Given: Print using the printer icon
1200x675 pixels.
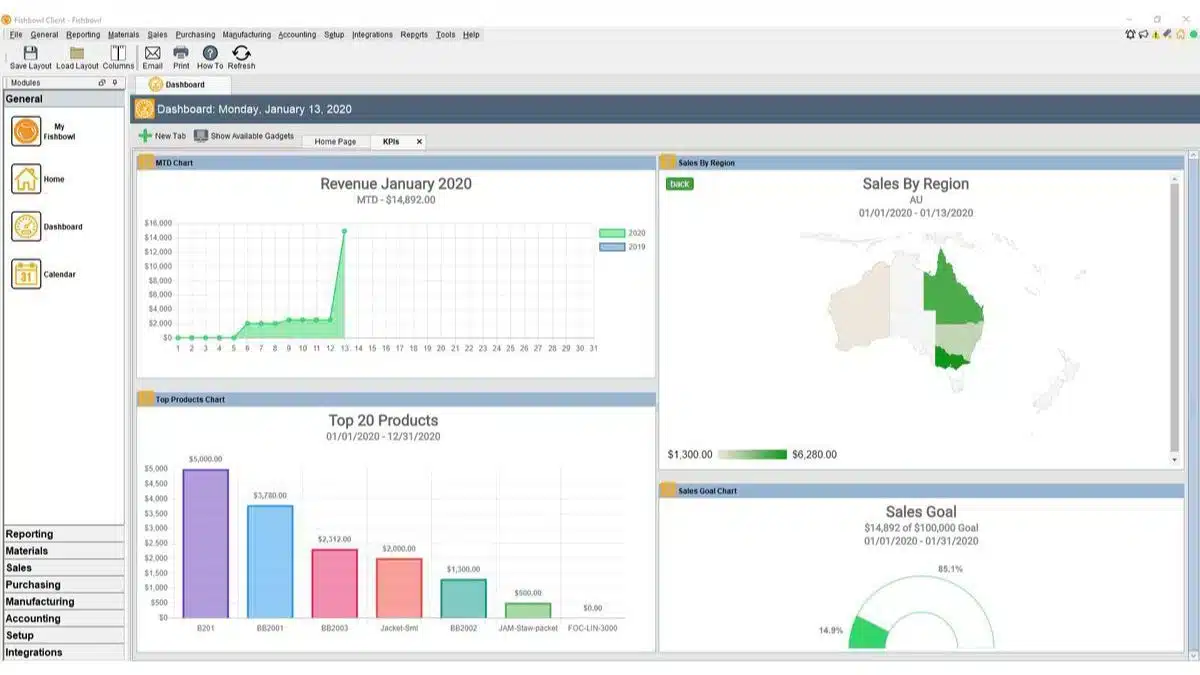Looking at the screenshot, I should pos(181,53).
